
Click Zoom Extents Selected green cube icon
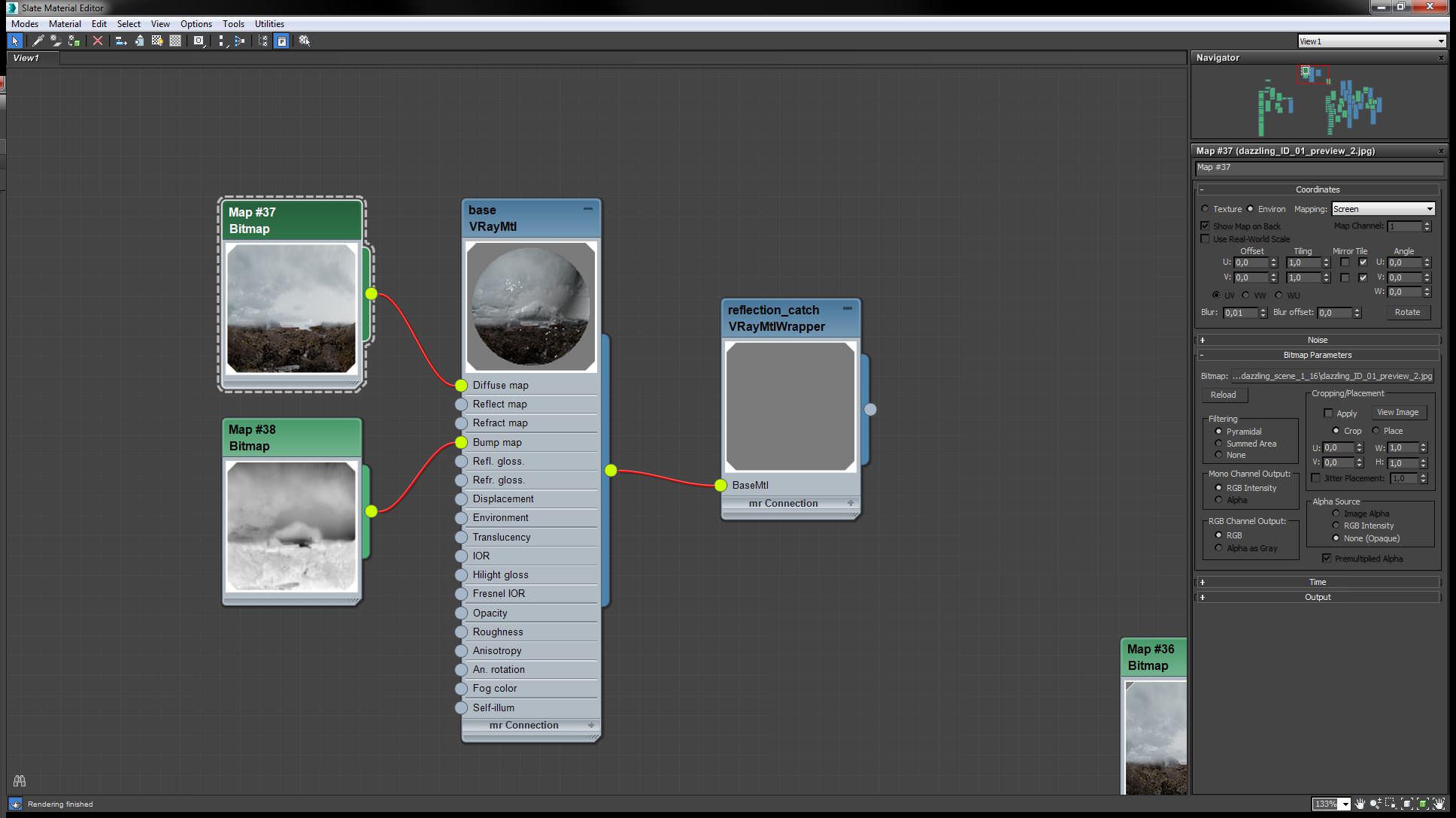coord(1423,804)
